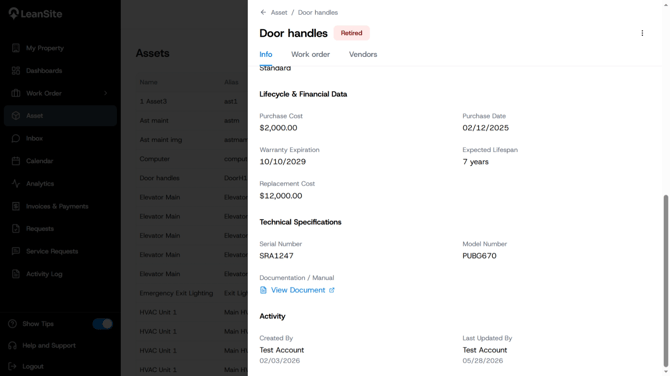670x376 pixels.
Task: Open My Property menu item
Action: (60, 48)
